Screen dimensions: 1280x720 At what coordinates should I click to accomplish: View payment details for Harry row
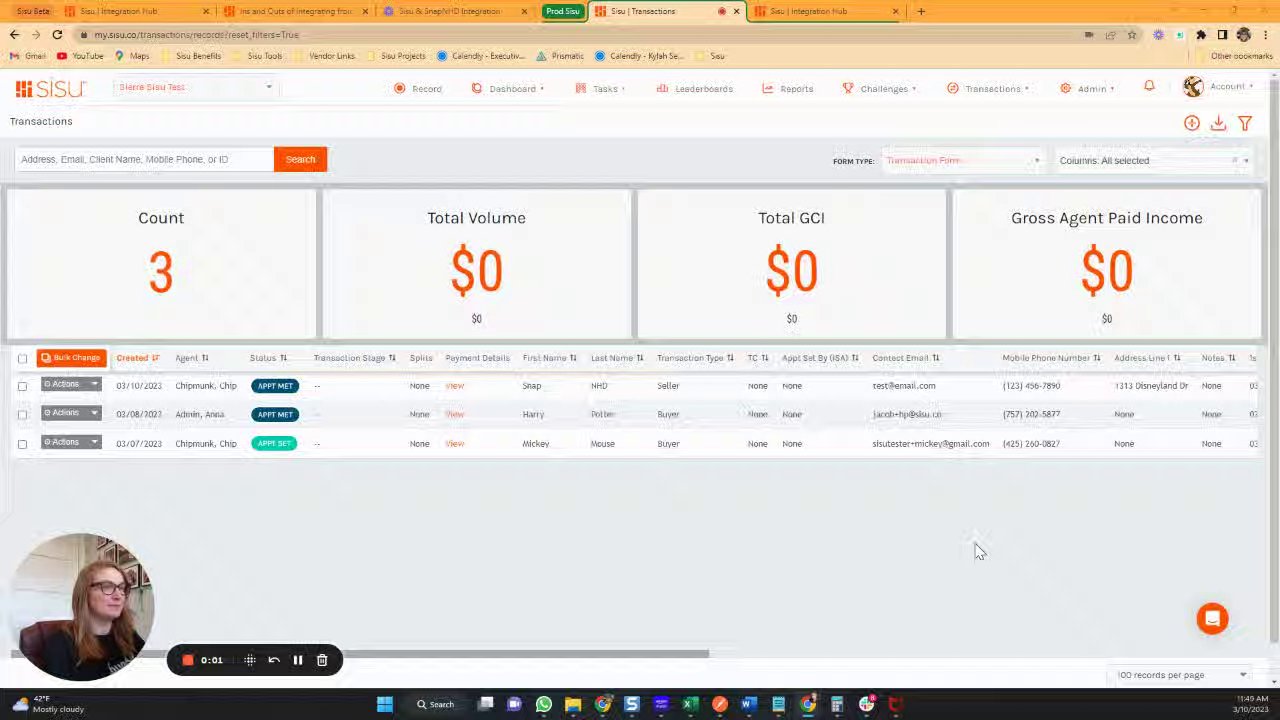click(x=455, y=414)
